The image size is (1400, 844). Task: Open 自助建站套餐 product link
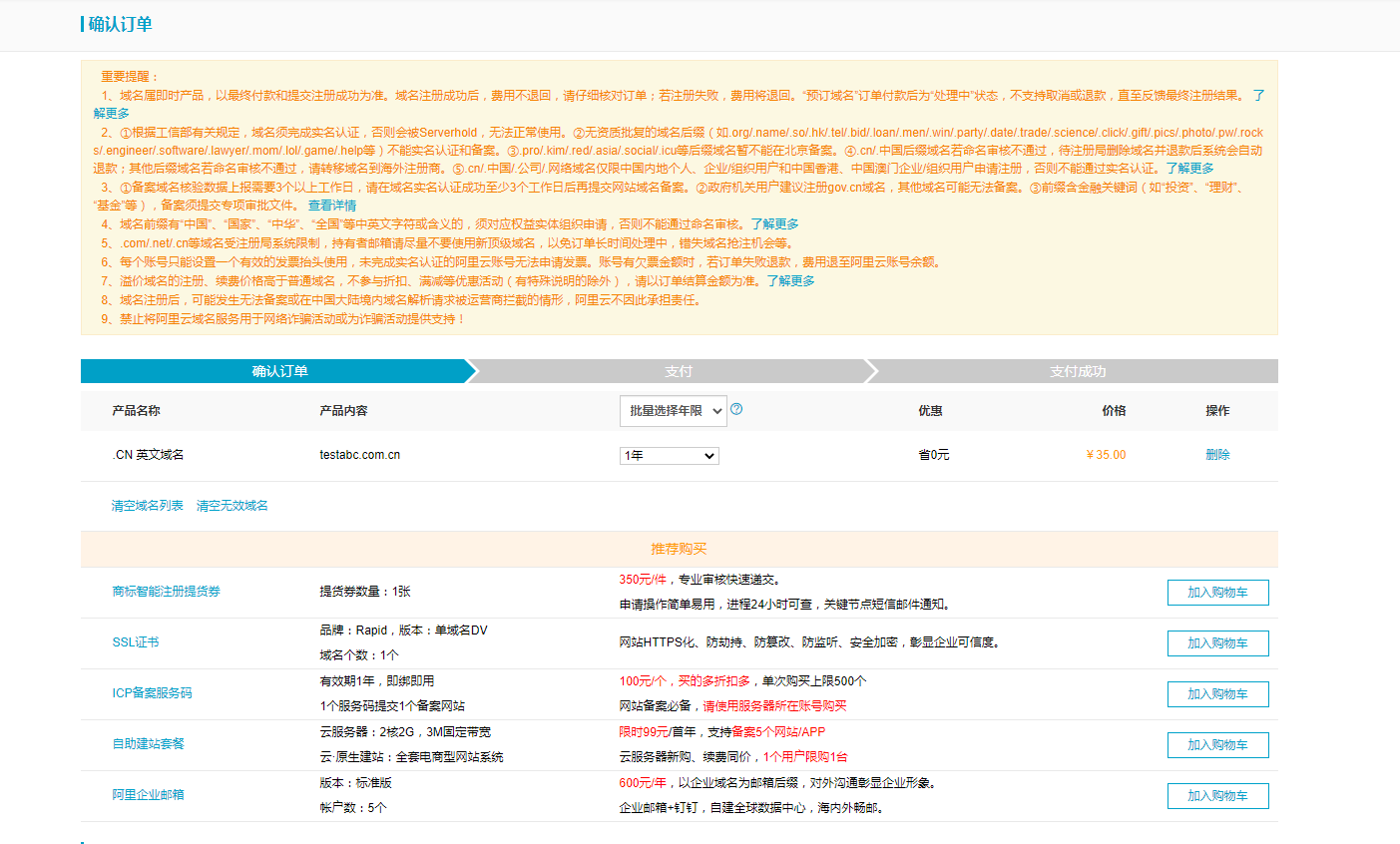tap(148, 744)
